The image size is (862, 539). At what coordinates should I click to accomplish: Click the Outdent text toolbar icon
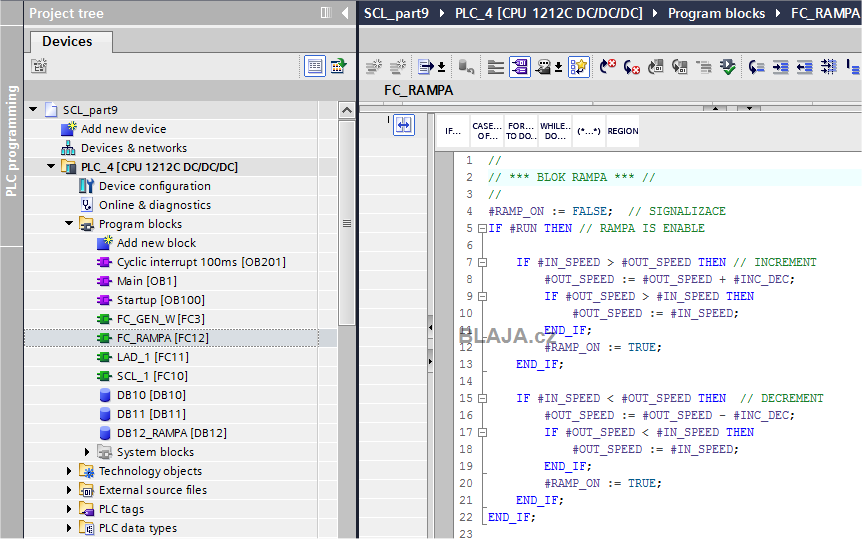(x=805, y=67)
